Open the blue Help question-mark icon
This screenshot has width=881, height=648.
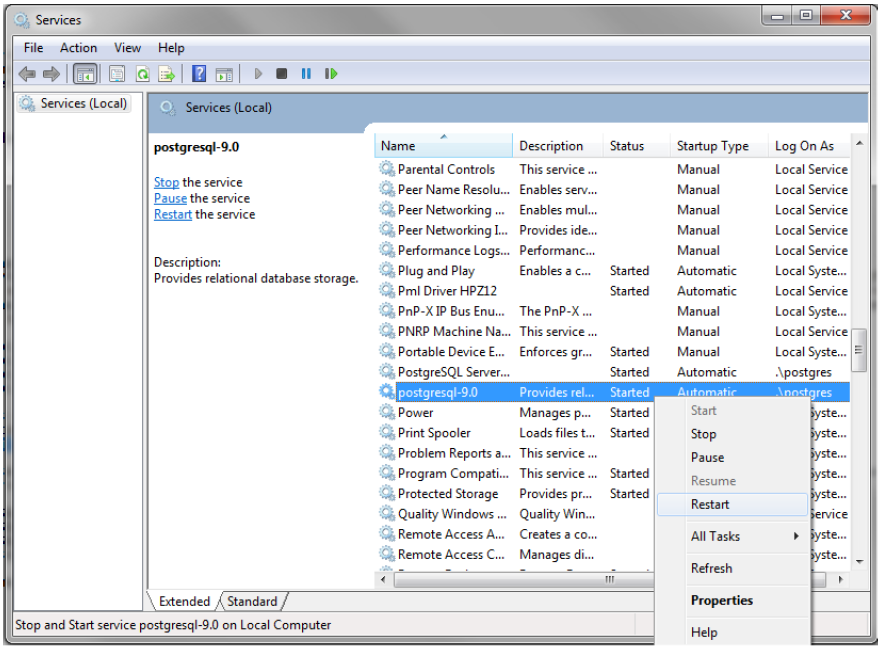[x=199, y=74]
